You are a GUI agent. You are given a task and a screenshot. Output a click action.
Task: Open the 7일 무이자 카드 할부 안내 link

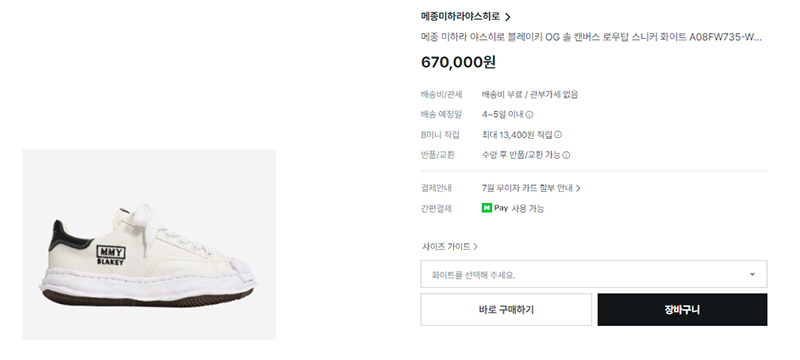click(527, 188)
